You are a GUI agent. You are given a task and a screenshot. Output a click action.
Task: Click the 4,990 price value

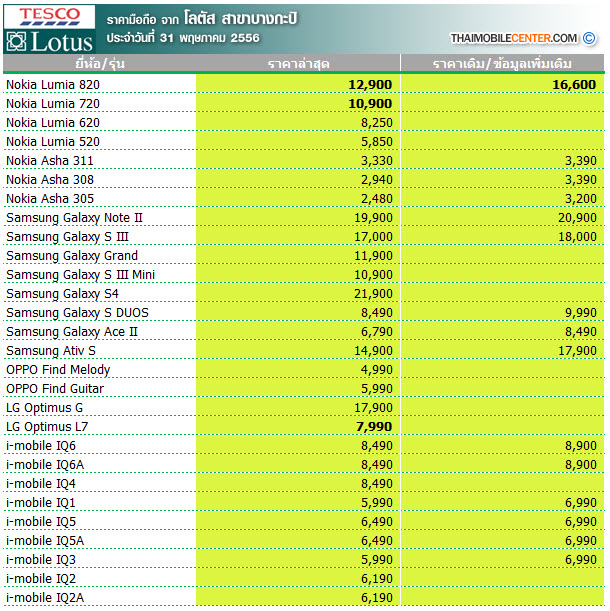point(377,370)
